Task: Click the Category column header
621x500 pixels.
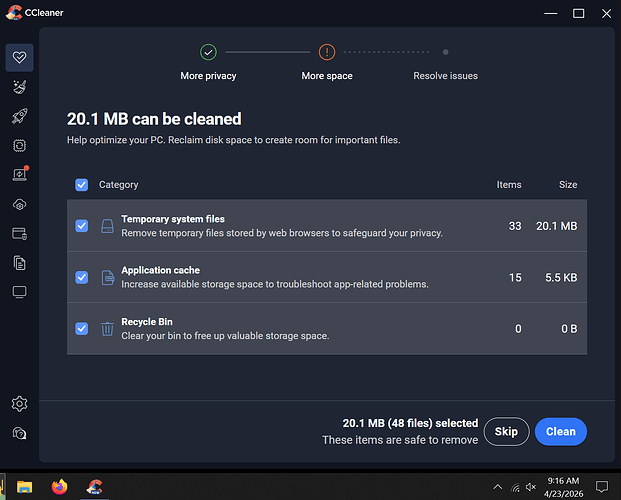Action: [x=118, y=185]
